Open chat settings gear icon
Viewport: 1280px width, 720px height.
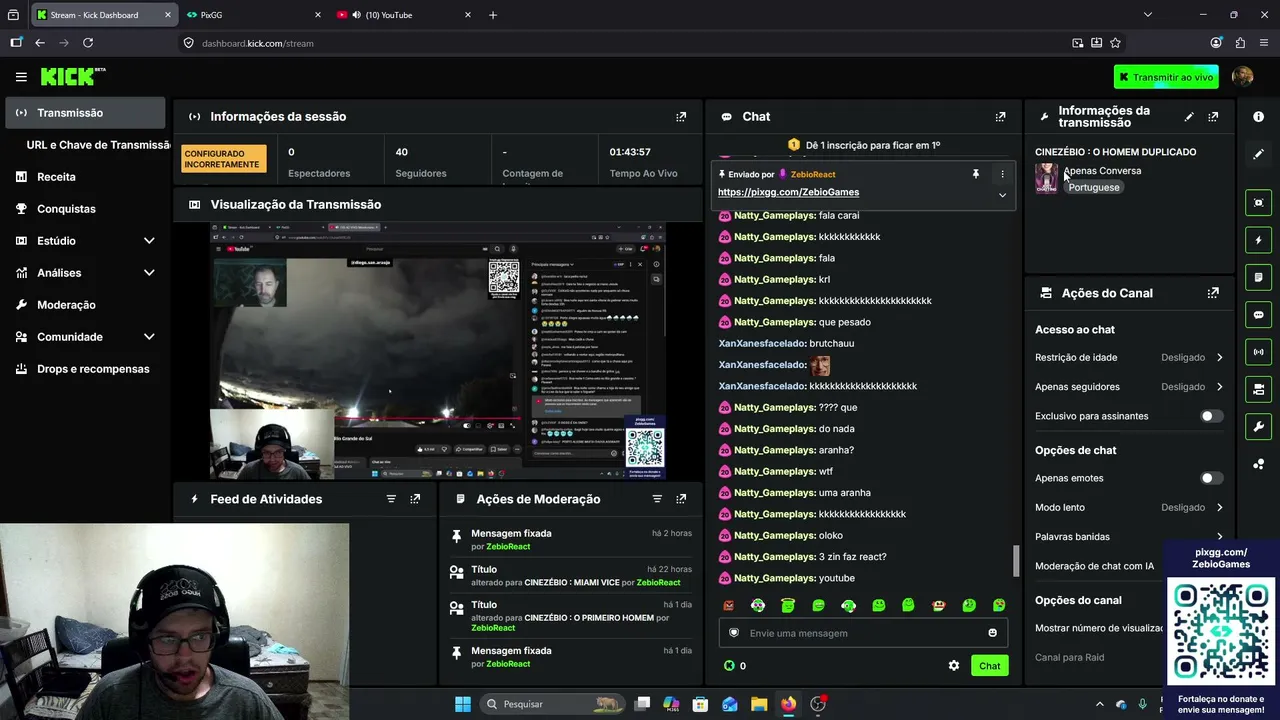[954, 666]
